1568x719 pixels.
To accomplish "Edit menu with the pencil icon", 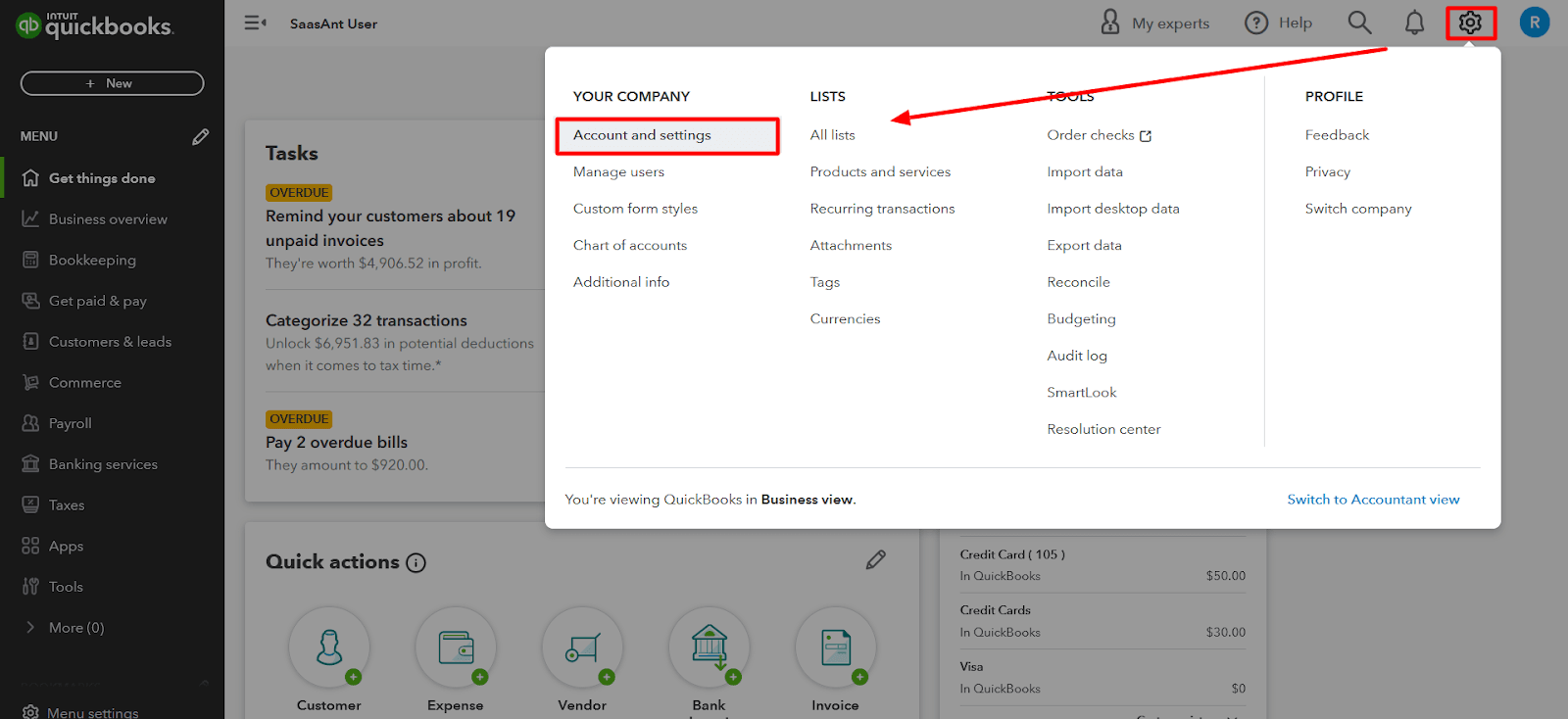I will (201, 137).
